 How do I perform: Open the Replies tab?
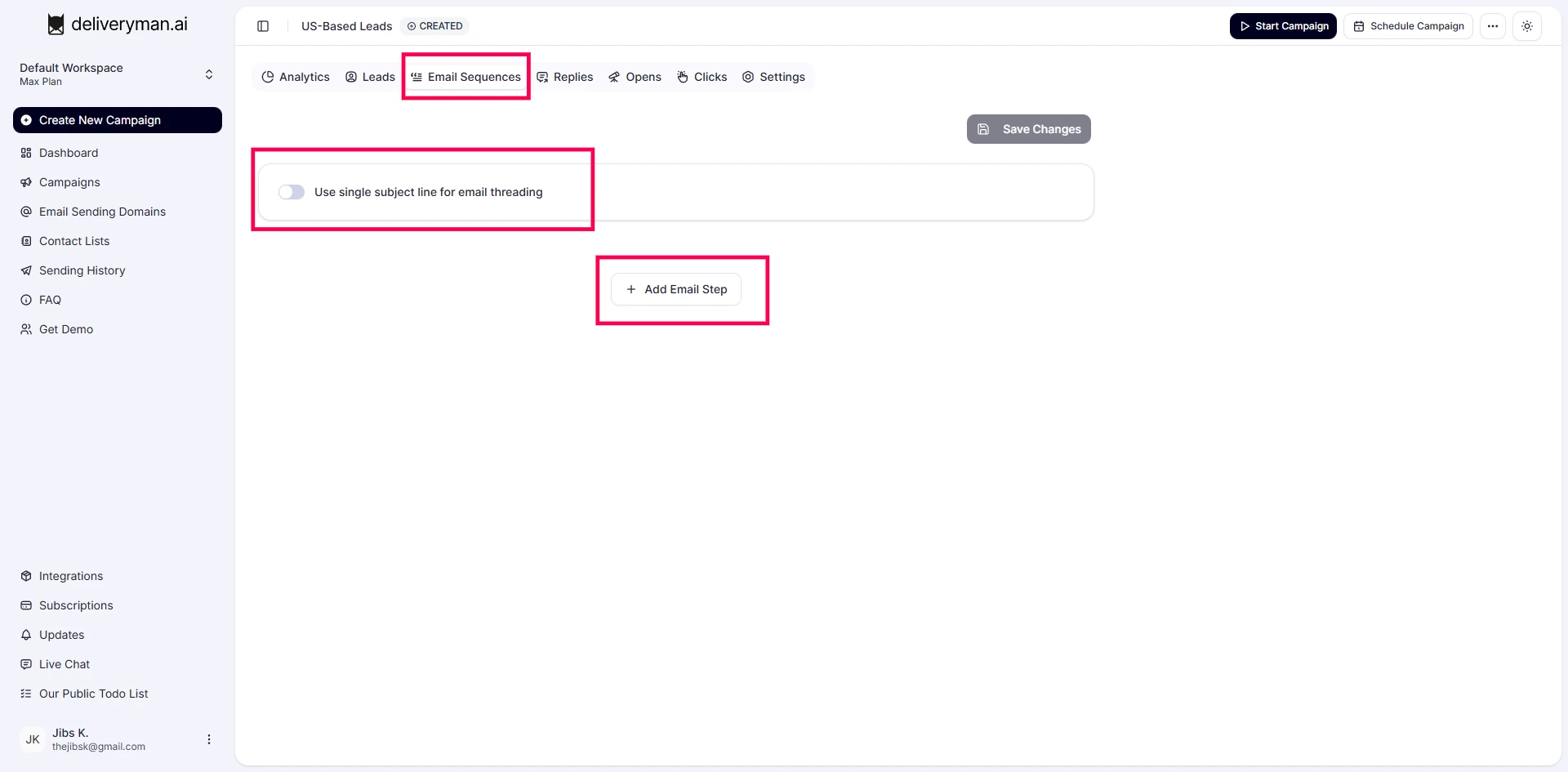click(x=564, y=77)
